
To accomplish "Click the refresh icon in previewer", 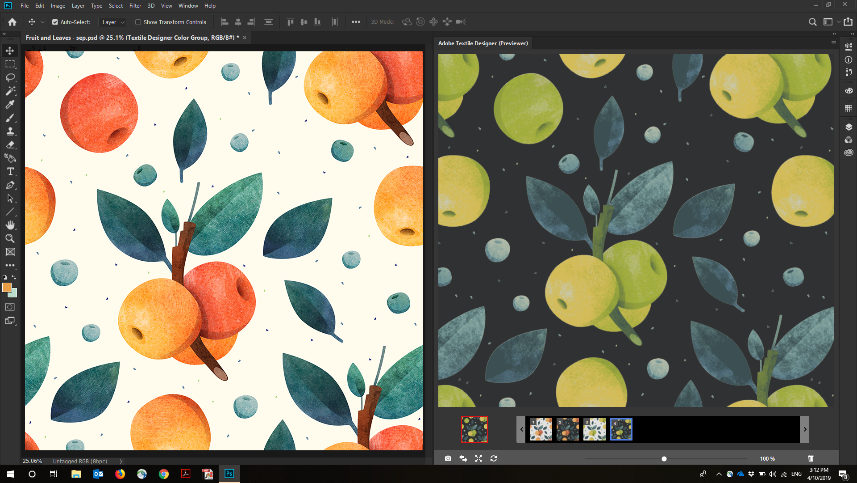I will (x=493, y=458).
